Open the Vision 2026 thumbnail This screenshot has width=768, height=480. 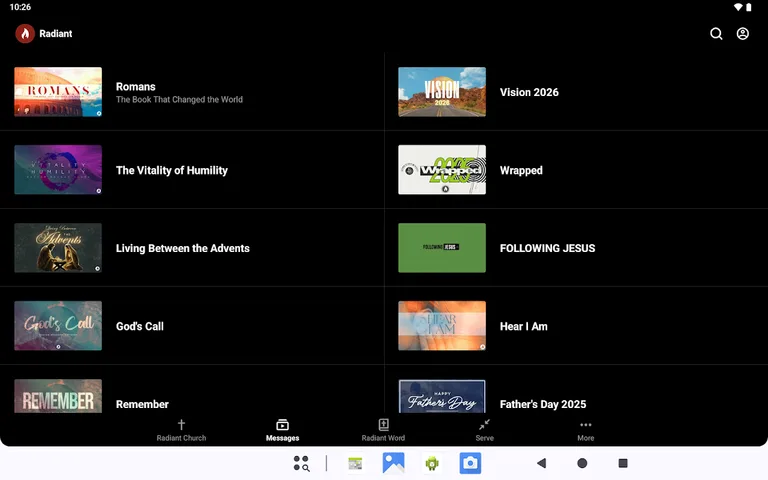click(x=442, y=92)
